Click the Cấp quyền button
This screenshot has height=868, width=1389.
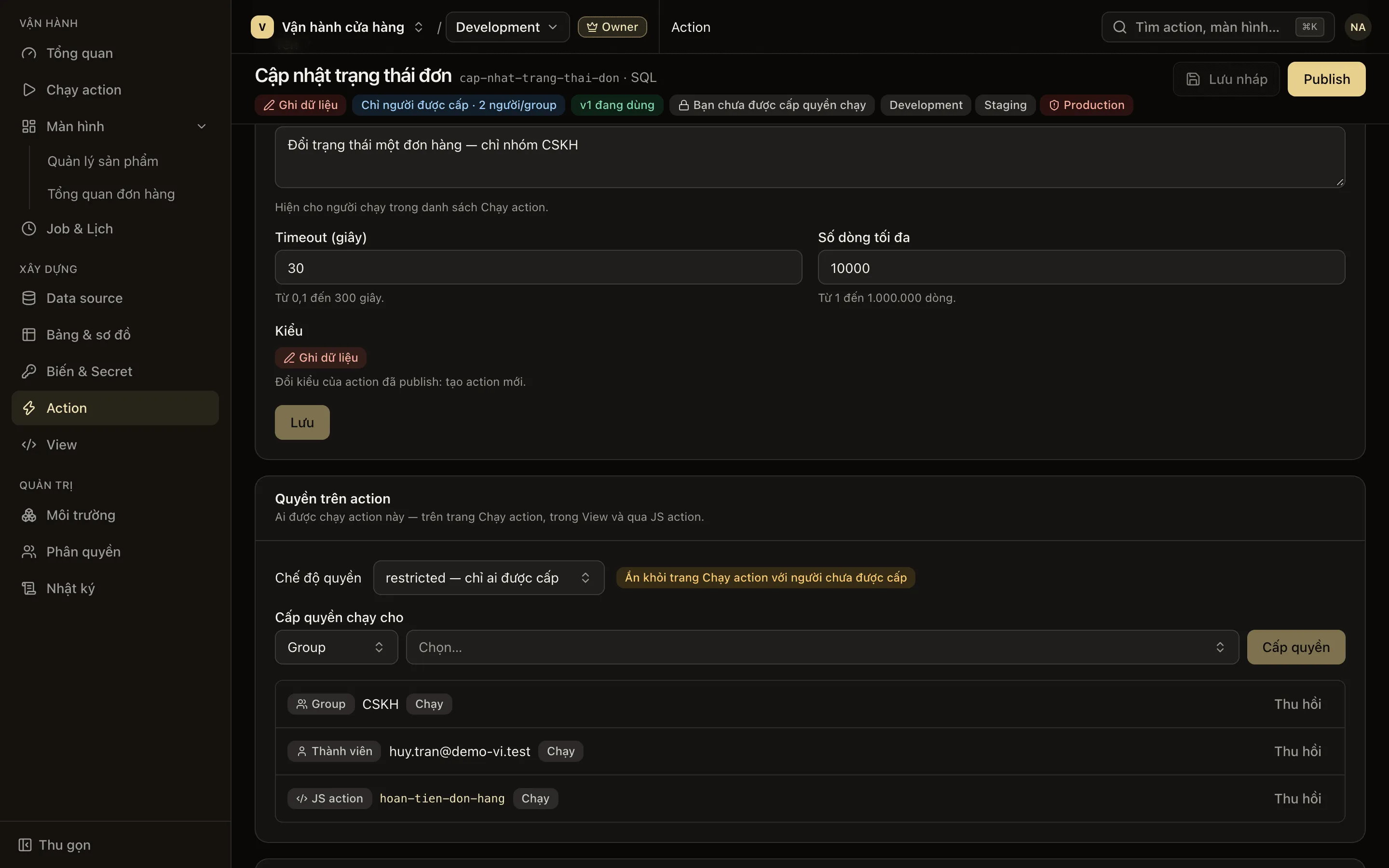point(1295,647)
